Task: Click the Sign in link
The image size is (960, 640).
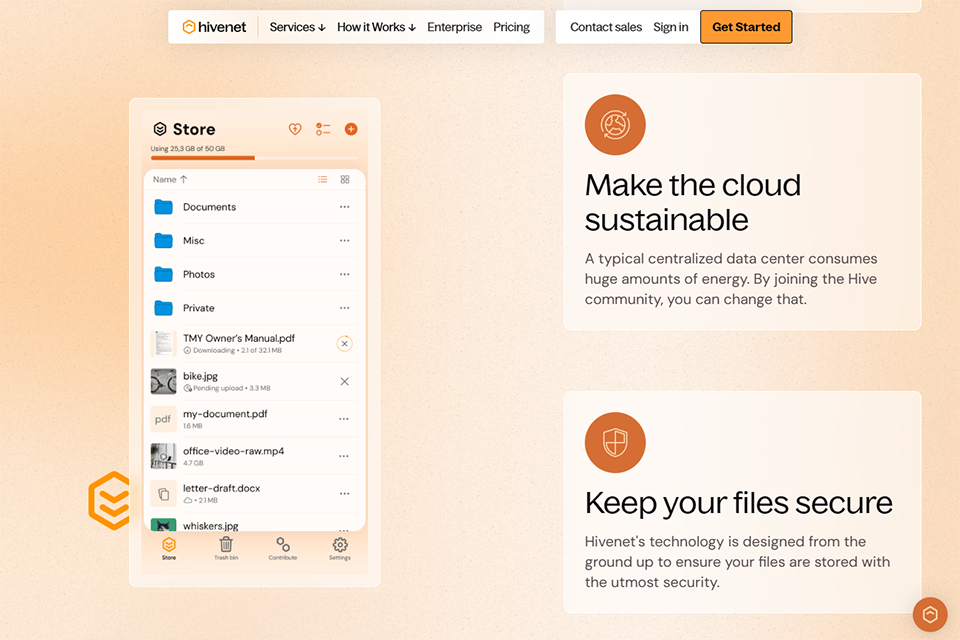Action: tap(670, 27)
